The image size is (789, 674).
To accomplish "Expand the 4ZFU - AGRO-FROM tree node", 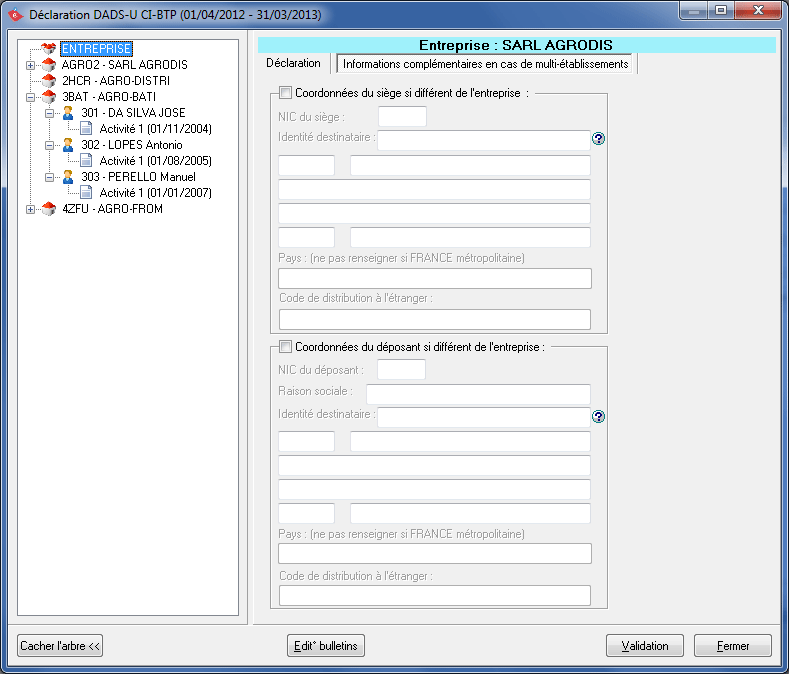I will pos(30,209).
